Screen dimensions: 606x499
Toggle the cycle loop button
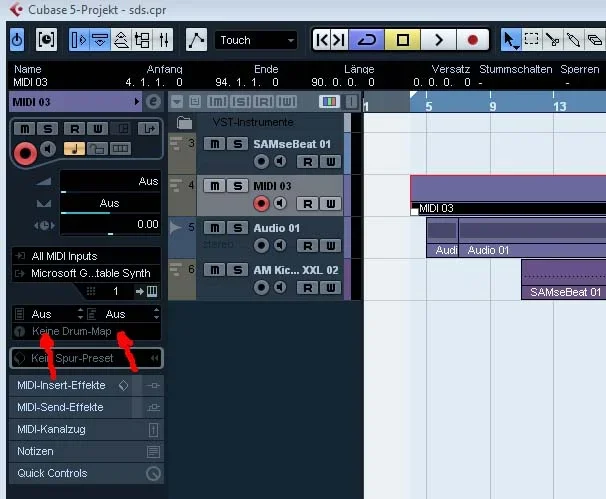366,39
